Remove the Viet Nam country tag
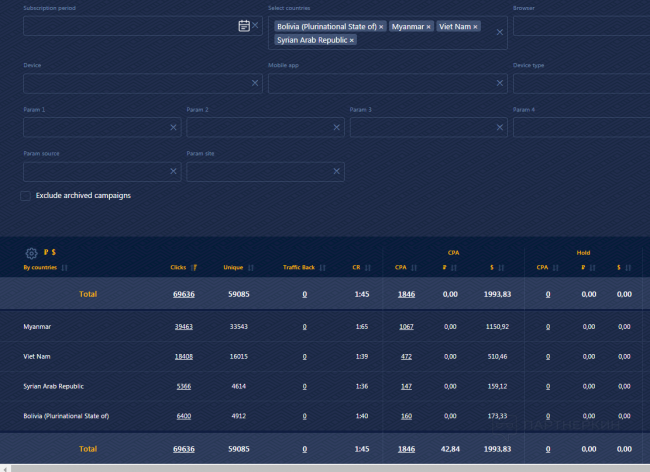The image size is (650, 472). (x=476, y=26)
